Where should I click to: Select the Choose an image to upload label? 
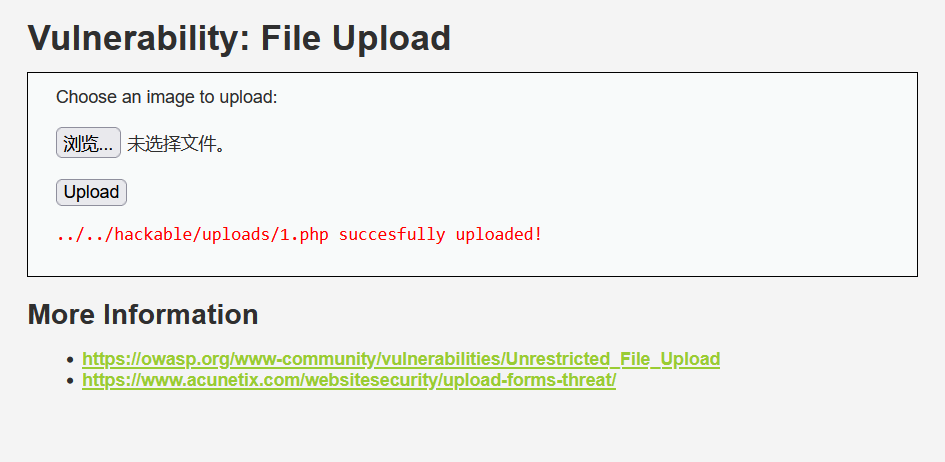tap(166, 97)
